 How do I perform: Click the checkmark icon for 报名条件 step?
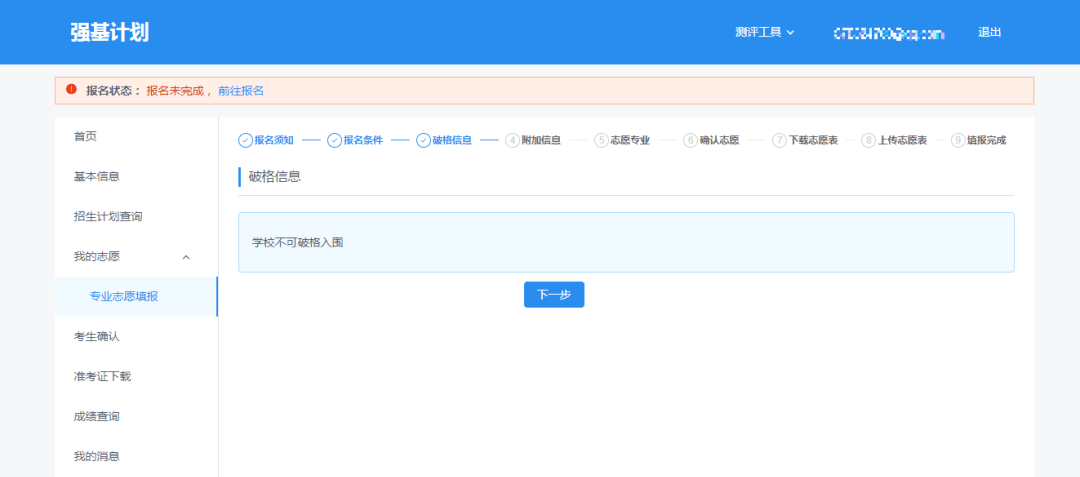tap(334, 140)
